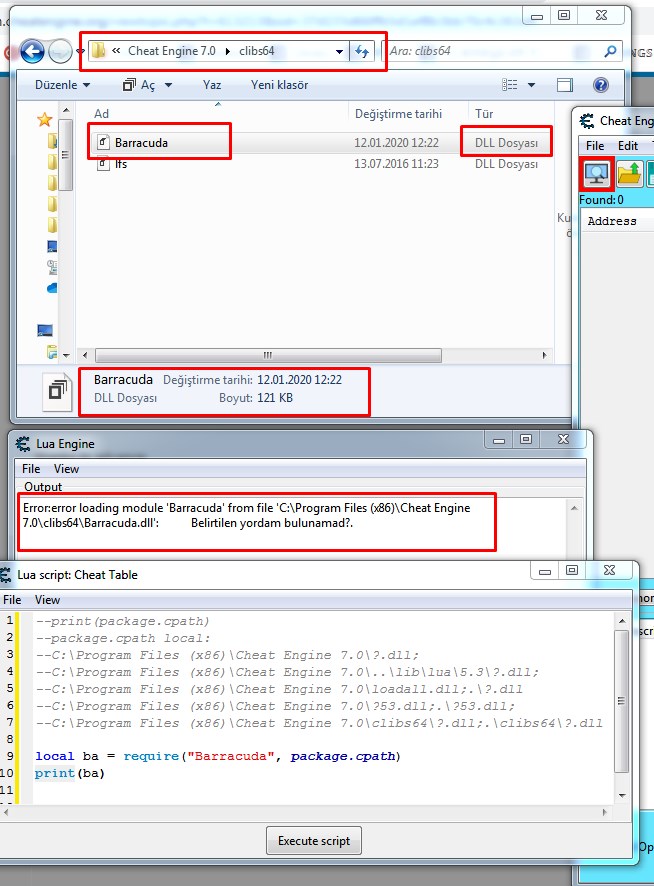Click the Lua script editor vertical scrollbar

(621, 701)
